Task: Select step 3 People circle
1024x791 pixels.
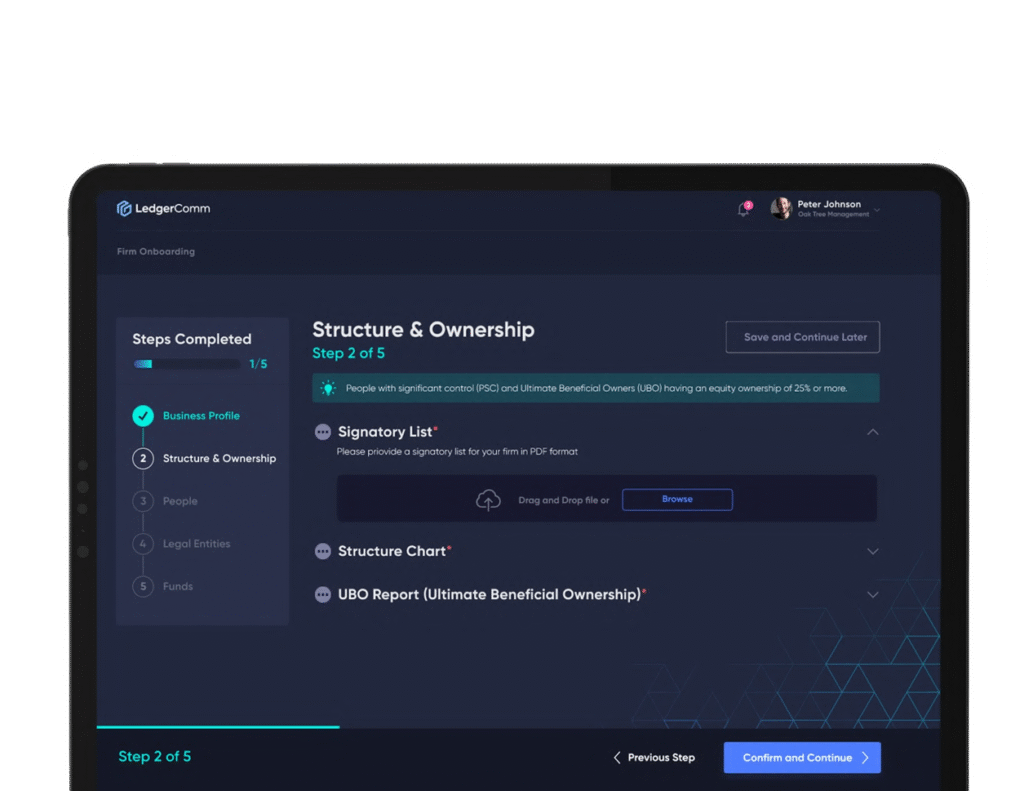Action: tap(143, 501)
